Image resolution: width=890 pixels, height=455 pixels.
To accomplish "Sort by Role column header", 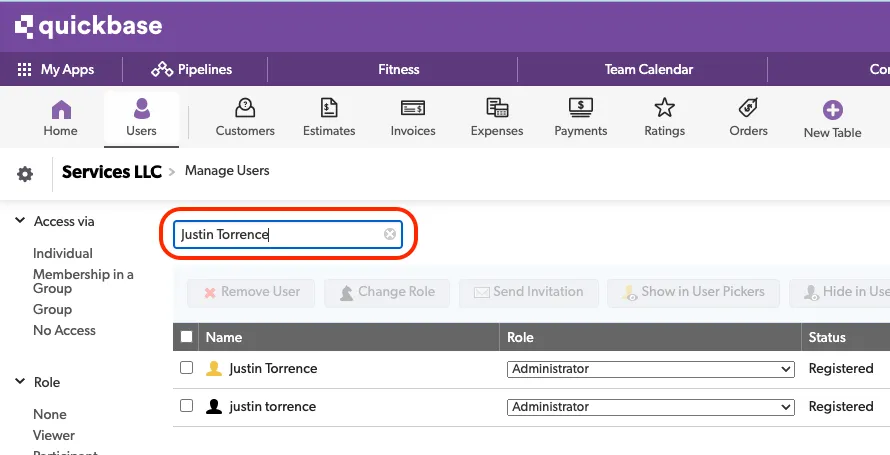I will tap(520, 338).
